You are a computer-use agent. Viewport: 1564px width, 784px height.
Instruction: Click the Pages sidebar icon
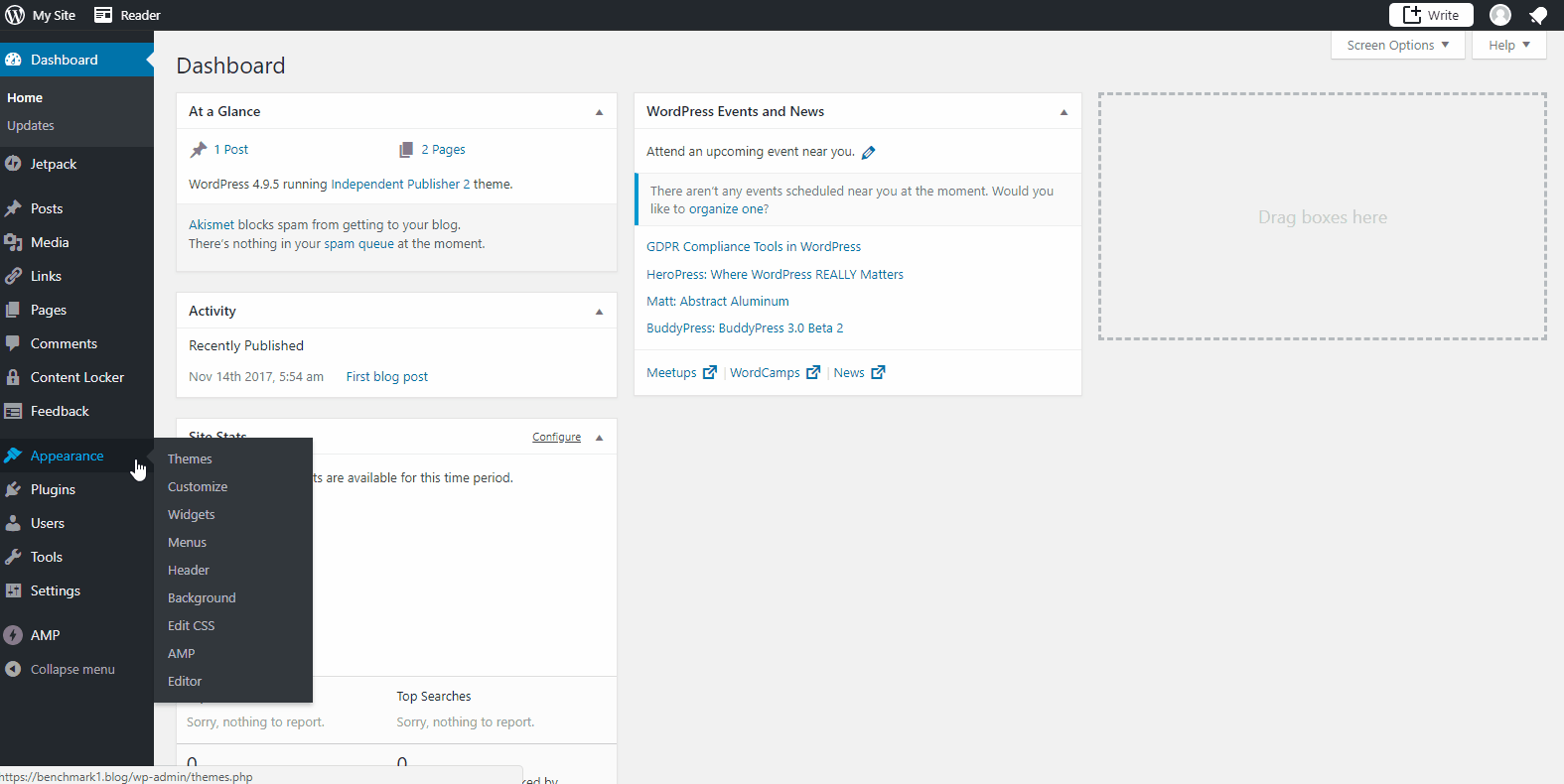tap(13, 310)
